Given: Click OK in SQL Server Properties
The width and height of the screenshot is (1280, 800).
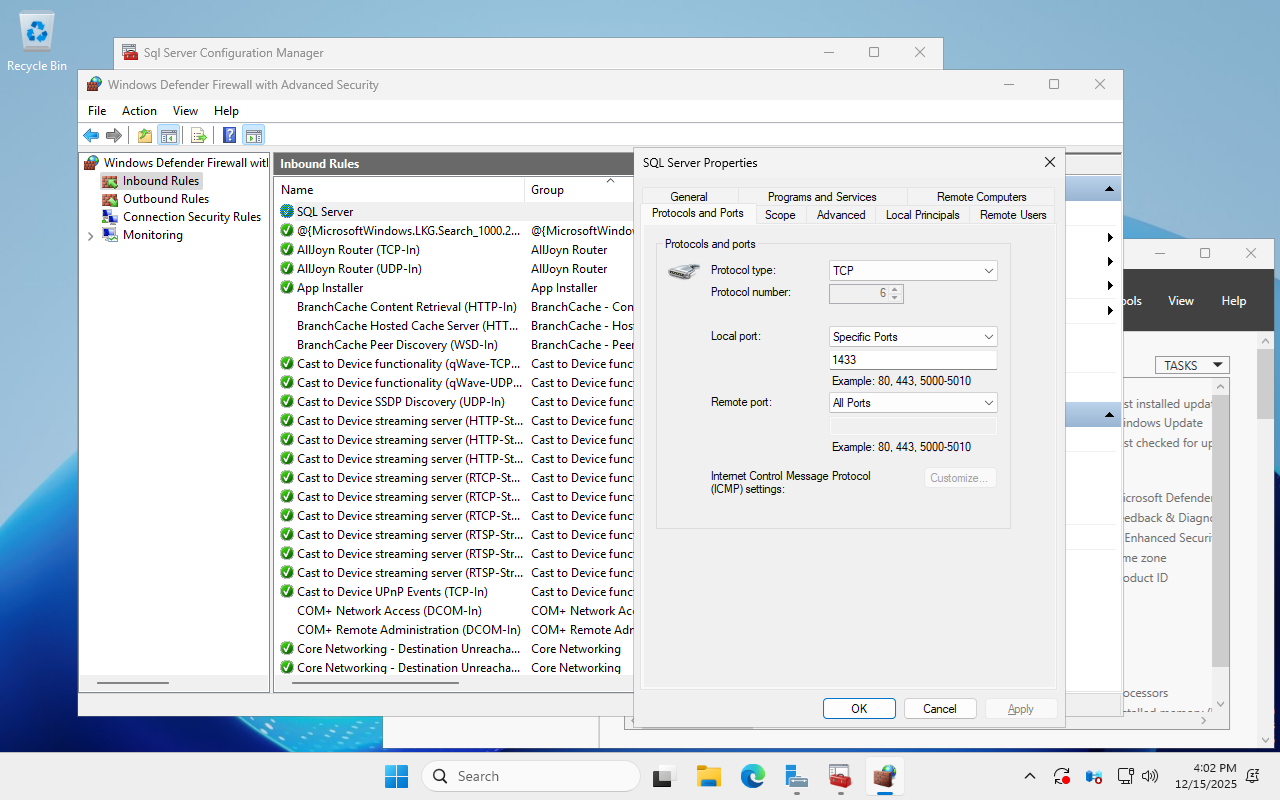Looking at the screenshot, I should tap(858, 708).
